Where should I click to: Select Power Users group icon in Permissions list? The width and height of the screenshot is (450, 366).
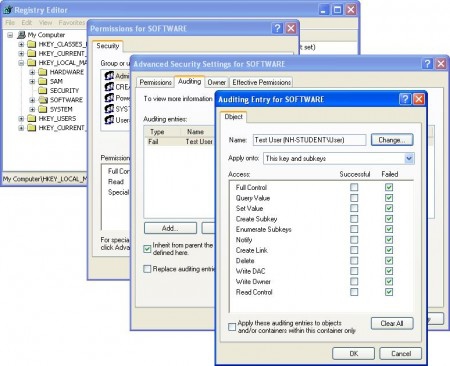[109, 98]
